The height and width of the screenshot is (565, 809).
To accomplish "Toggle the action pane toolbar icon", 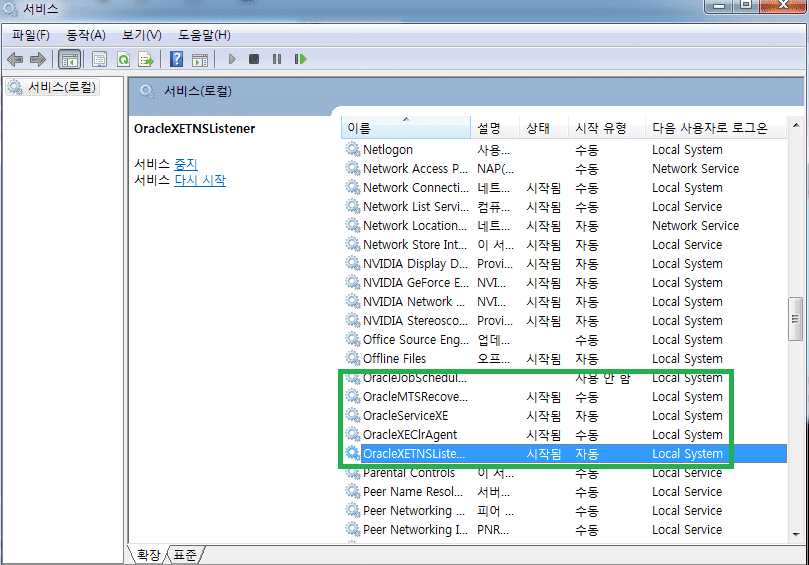I will click(200, 59).
